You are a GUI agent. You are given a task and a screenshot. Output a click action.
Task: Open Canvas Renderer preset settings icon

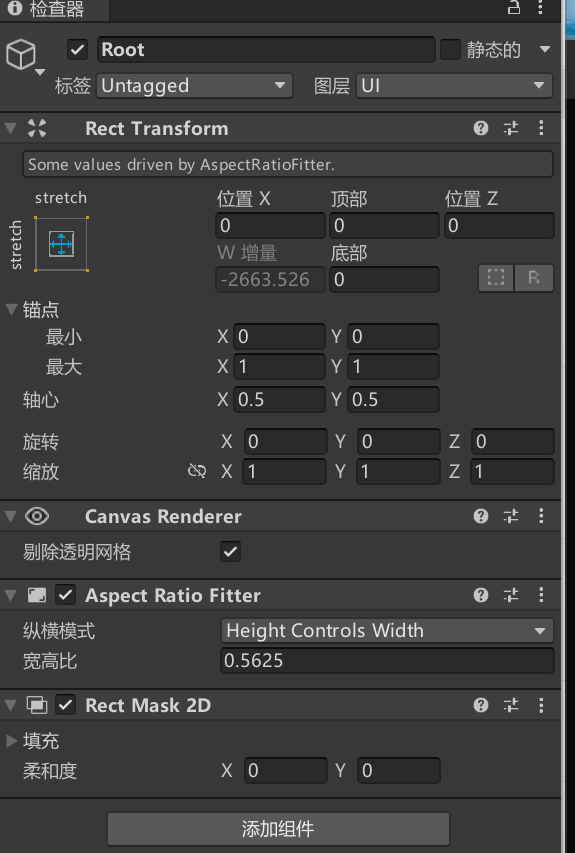pos(511,516)
